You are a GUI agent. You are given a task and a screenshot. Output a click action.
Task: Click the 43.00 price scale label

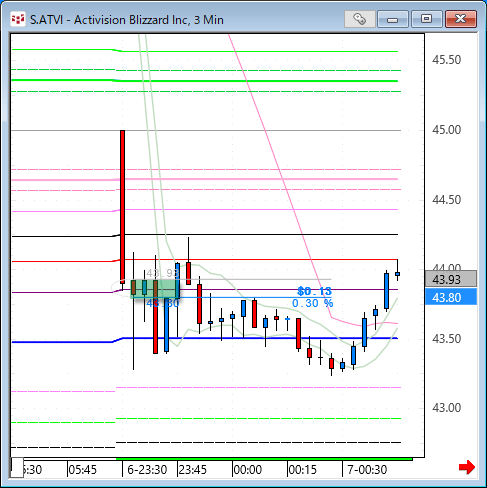pos(446,408)
